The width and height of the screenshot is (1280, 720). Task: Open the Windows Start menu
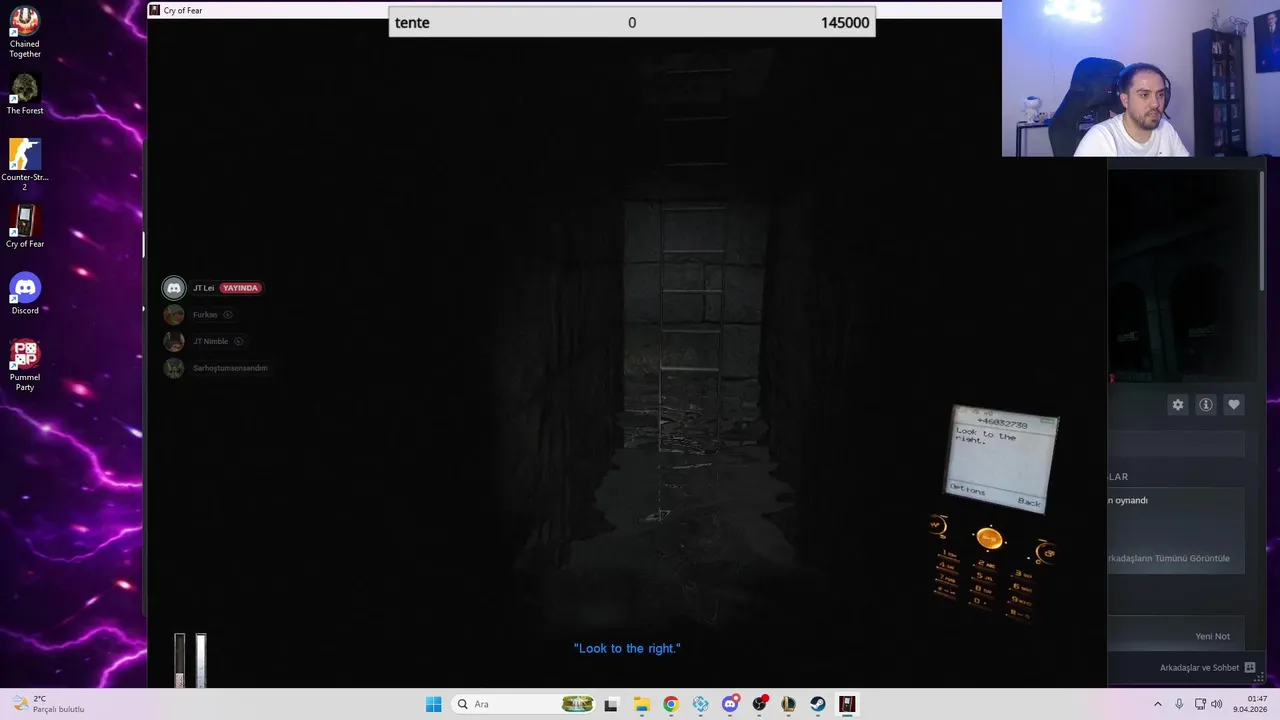point(433,704)
